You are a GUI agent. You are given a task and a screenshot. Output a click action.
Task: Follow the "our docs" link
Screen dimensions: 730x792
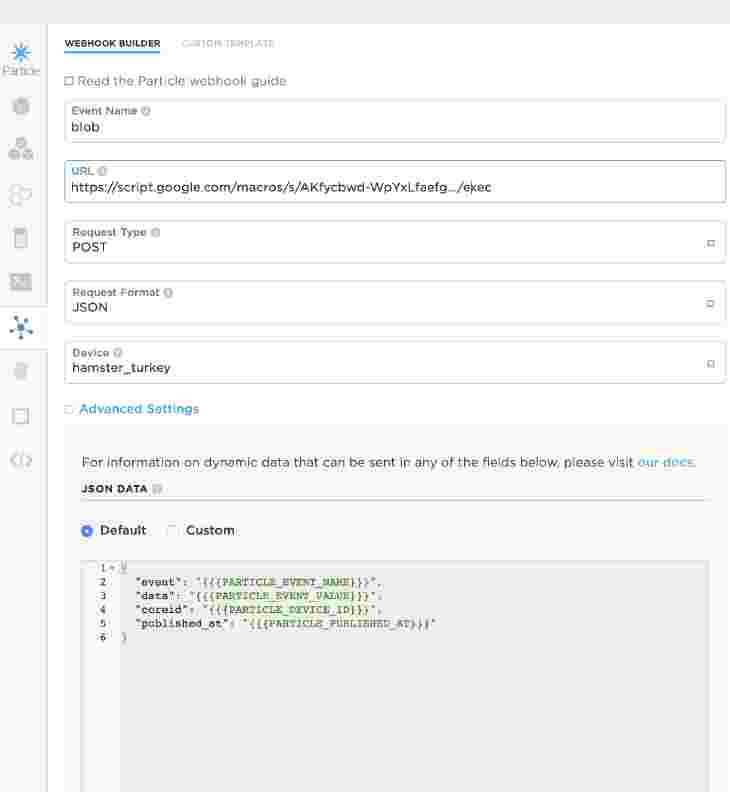(665, 463)
